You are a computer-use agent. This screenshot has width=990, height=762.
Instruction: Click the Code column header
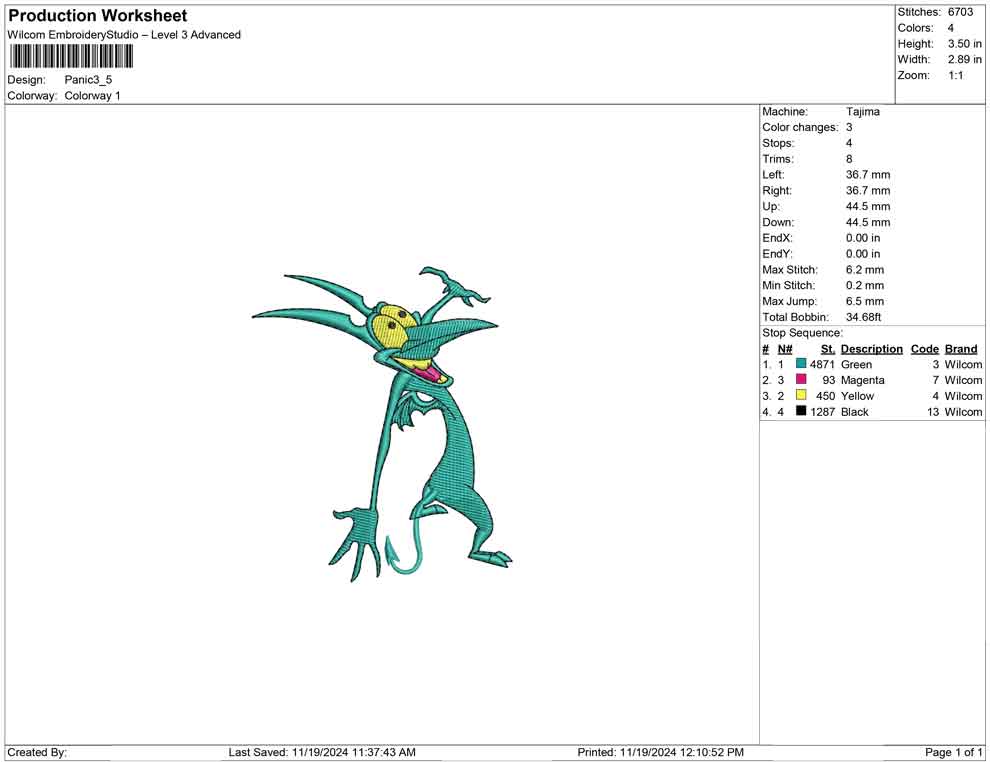click(924, 349)
